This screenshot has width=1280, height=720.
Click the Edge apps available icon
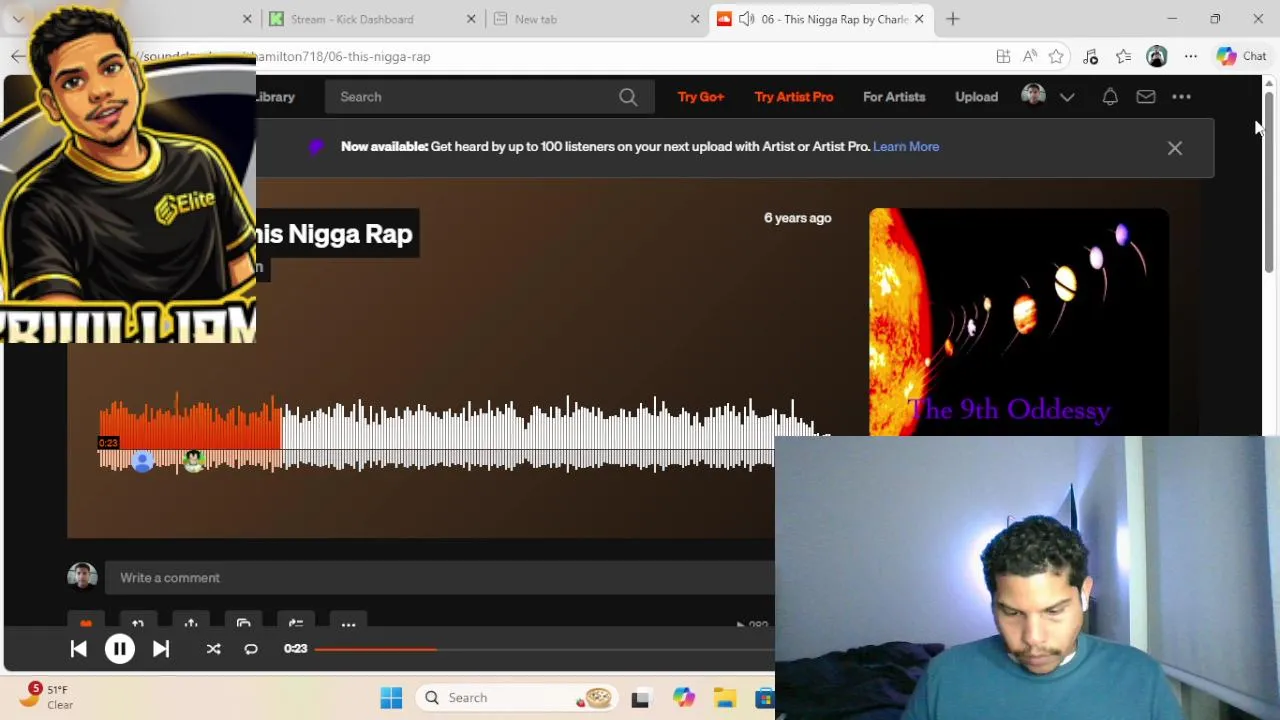pyautogui.click(x=1003, y=57)
